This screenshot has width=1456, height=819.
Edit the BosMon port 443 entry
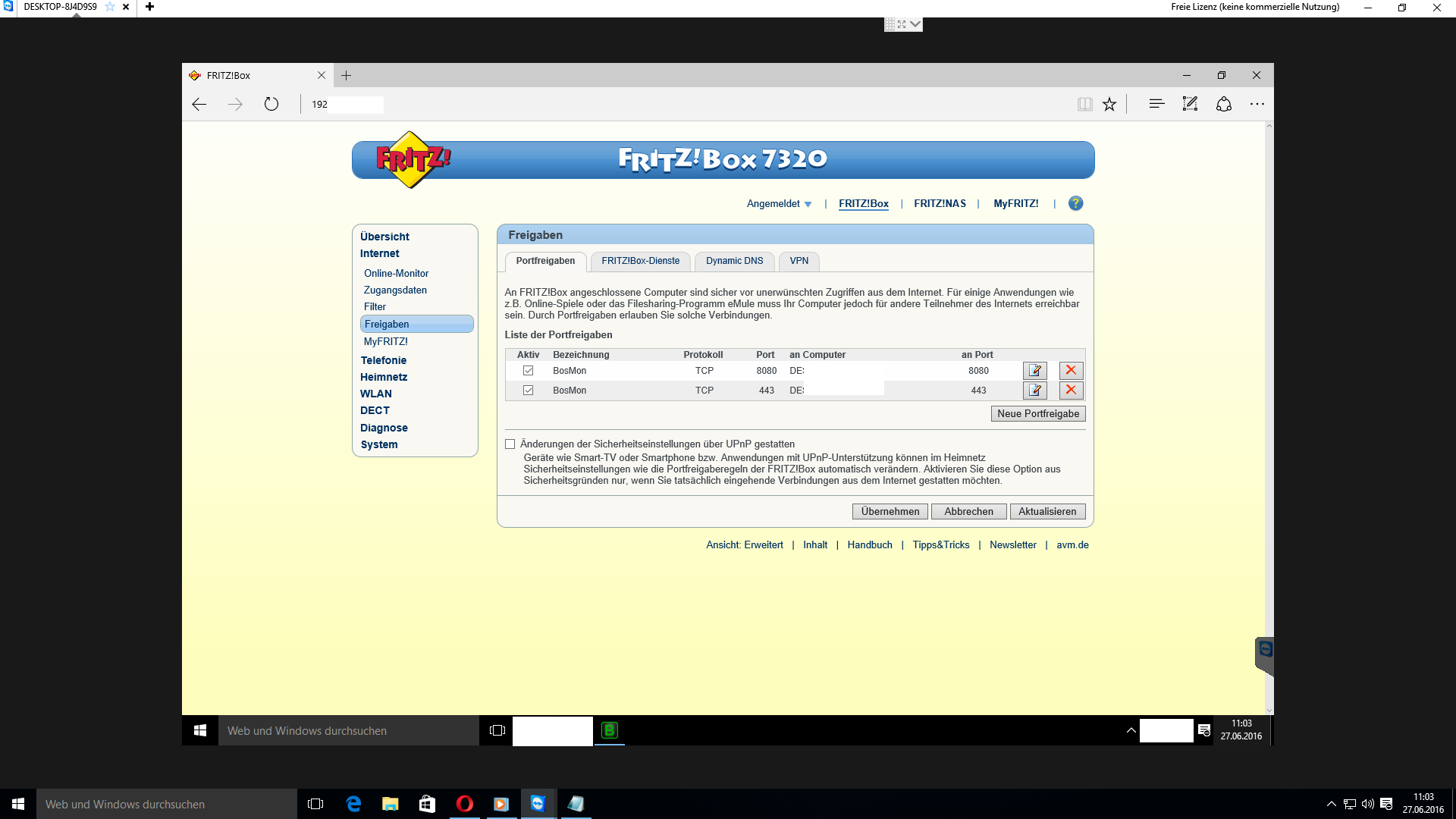(x=1034, y=391)
